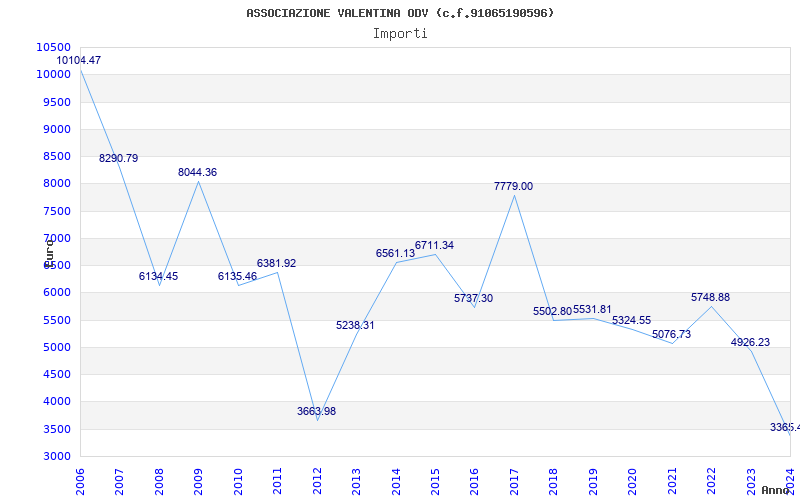Click the x-axis year 2016
This screenshot has width=800, height=500.
tap(474, 481)
